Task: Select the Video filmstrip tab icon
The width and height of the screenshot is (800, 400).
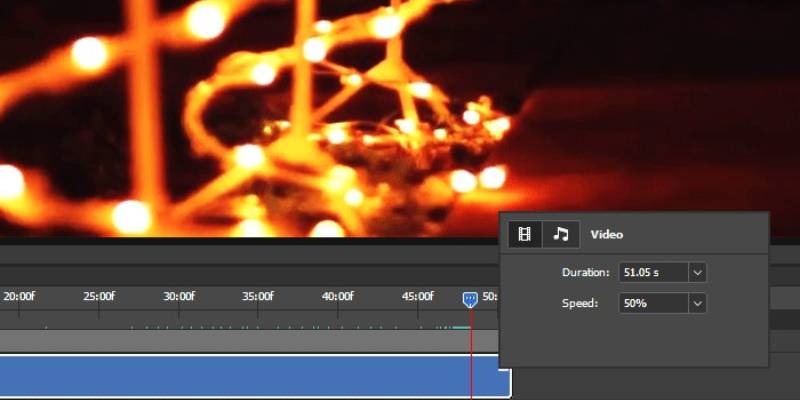Action: 525,234
